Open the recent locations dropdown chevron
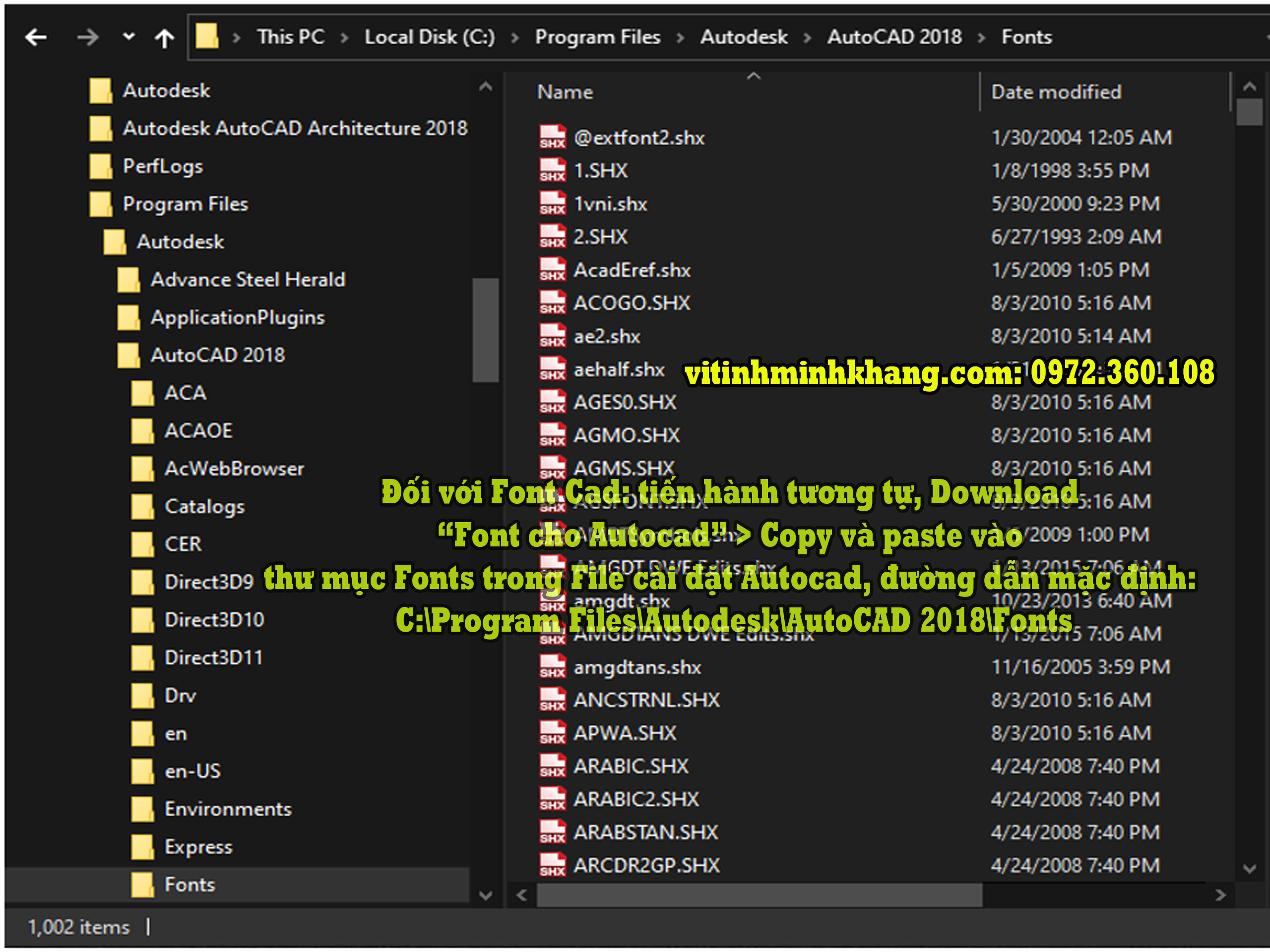Image resolution: width=1270 pixels, height=952 pixels. [x=129, y=37]
